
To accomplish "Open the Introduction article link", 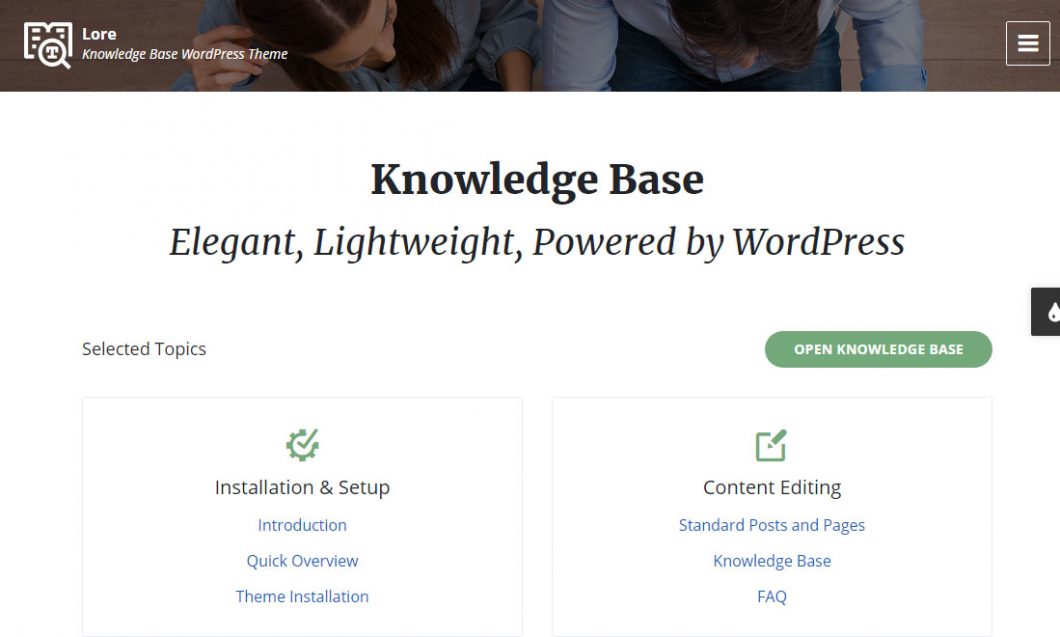I will point(302,525).
